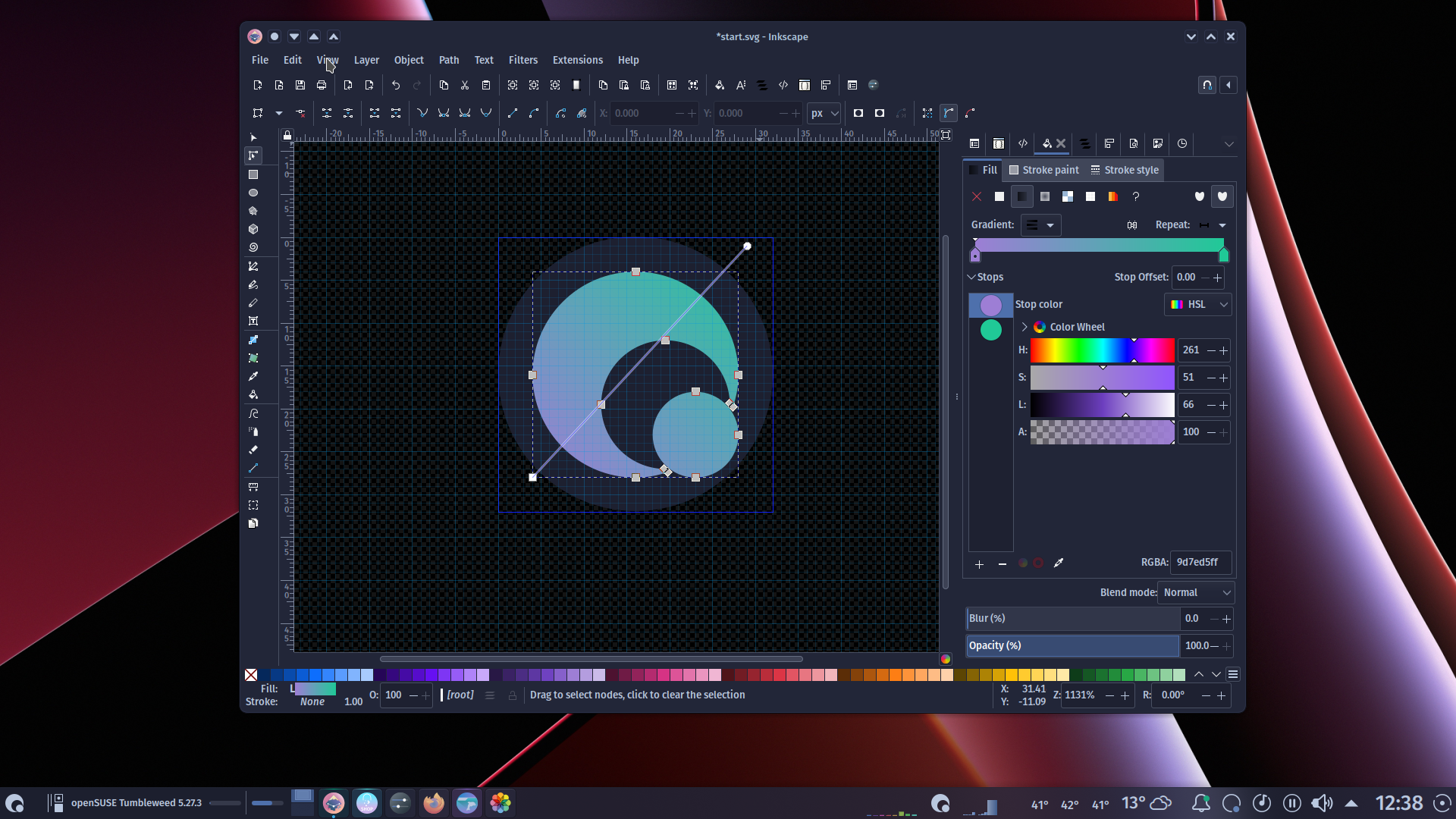The image size is (1456, 819).
Task: Click the reverse gradient direction icon
Action: pos(1132,225)
